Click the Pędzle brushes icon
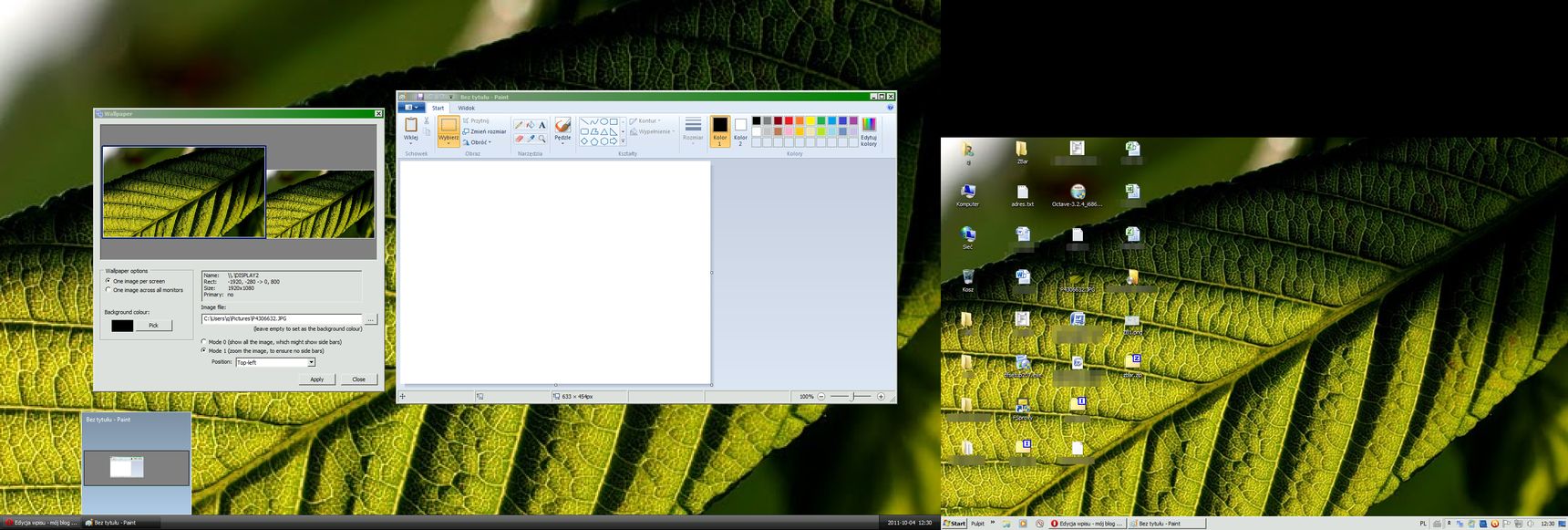The width and height of the screenshot is (1568, 530). [562, 125]
